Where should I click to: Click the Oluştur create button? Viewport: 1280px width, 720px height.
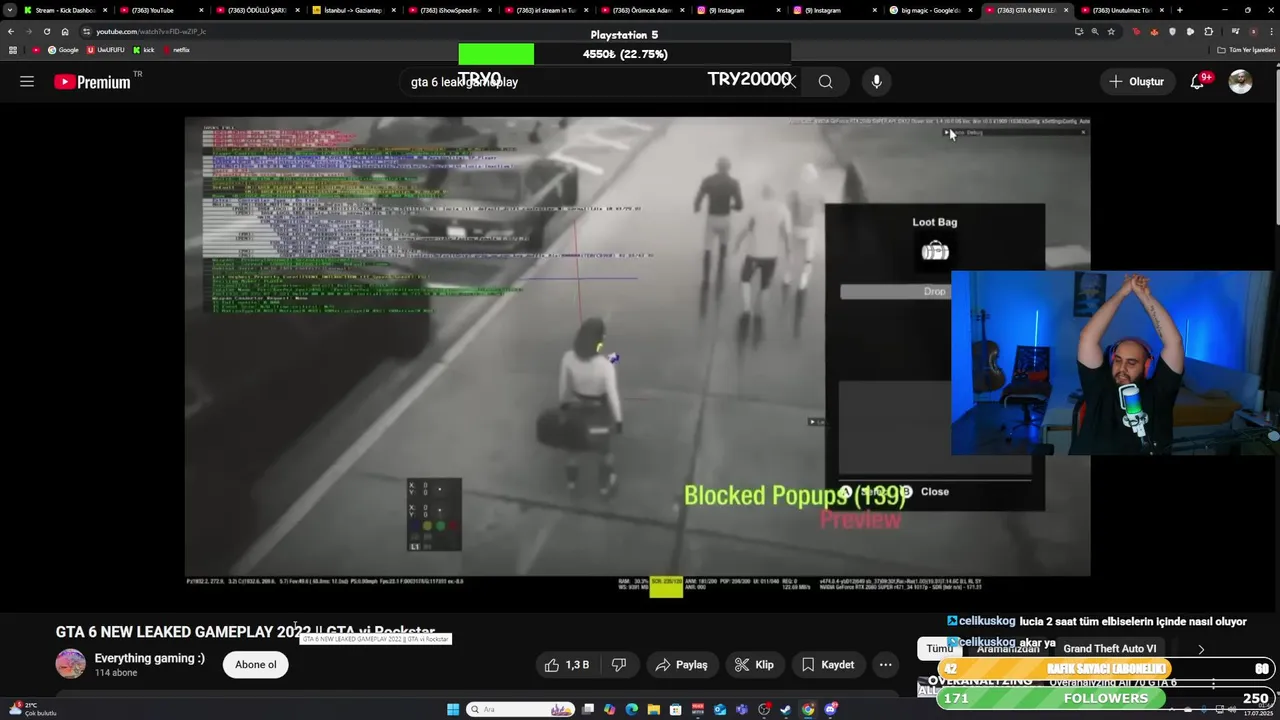pyautogui.click(x=1137, y=82)
